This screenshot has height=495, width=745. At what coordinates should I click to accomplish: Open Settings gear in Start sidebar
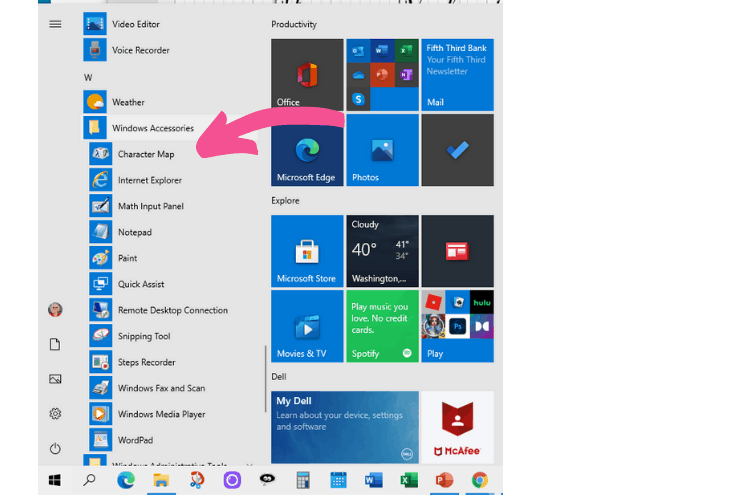pyautogui.click(x=55, y=414)
